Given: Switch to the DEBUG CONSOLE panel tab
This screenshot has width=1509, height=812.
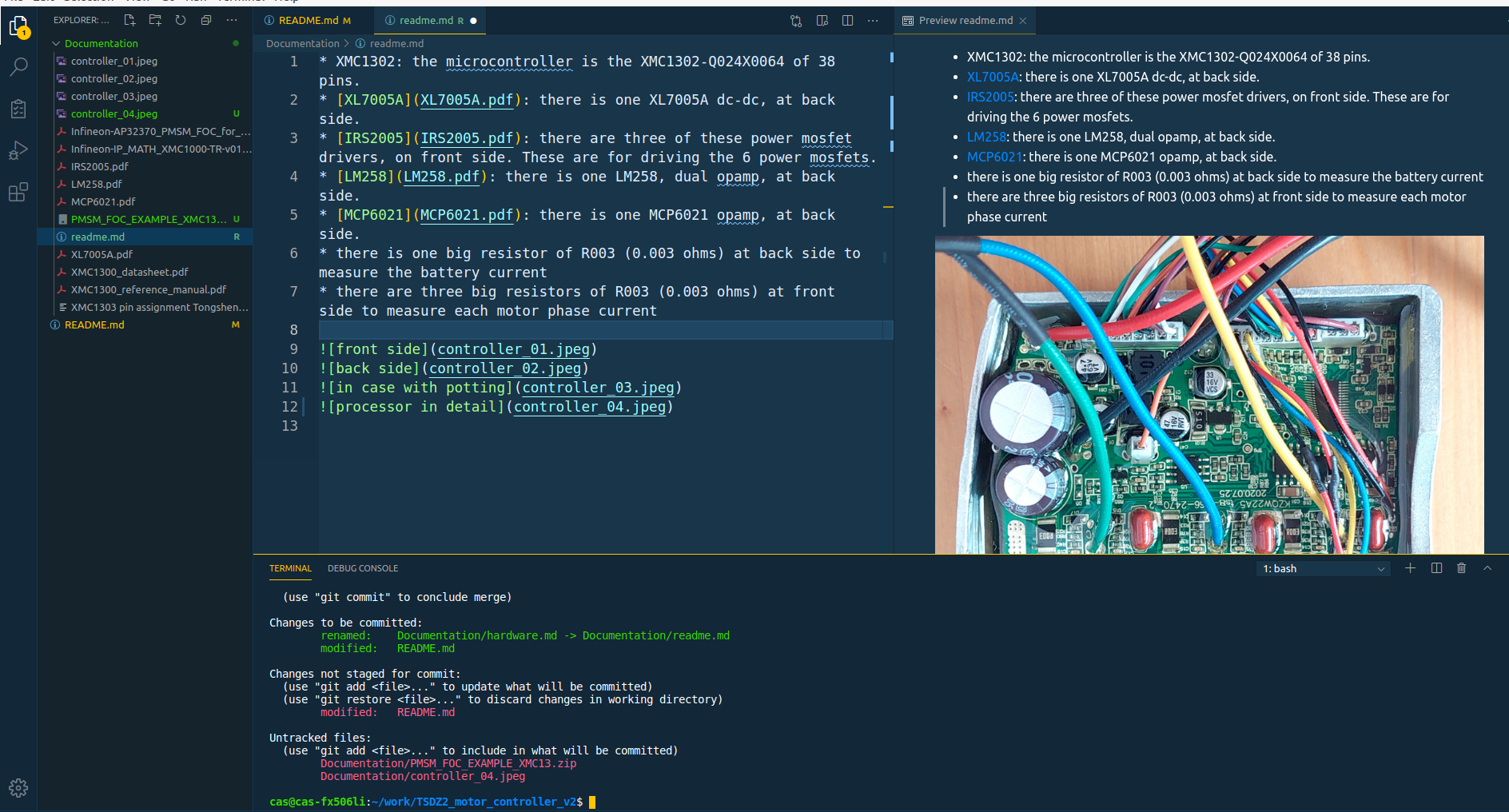Looking at the screenshot, I should [x=363, y=568].
